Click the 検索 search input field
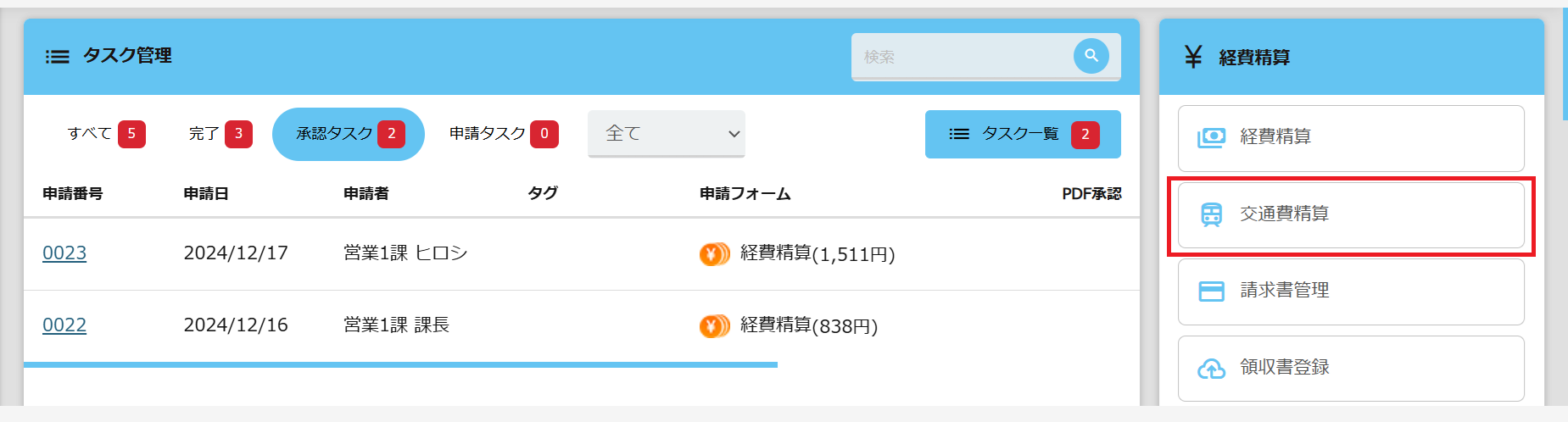 [962, 57]
